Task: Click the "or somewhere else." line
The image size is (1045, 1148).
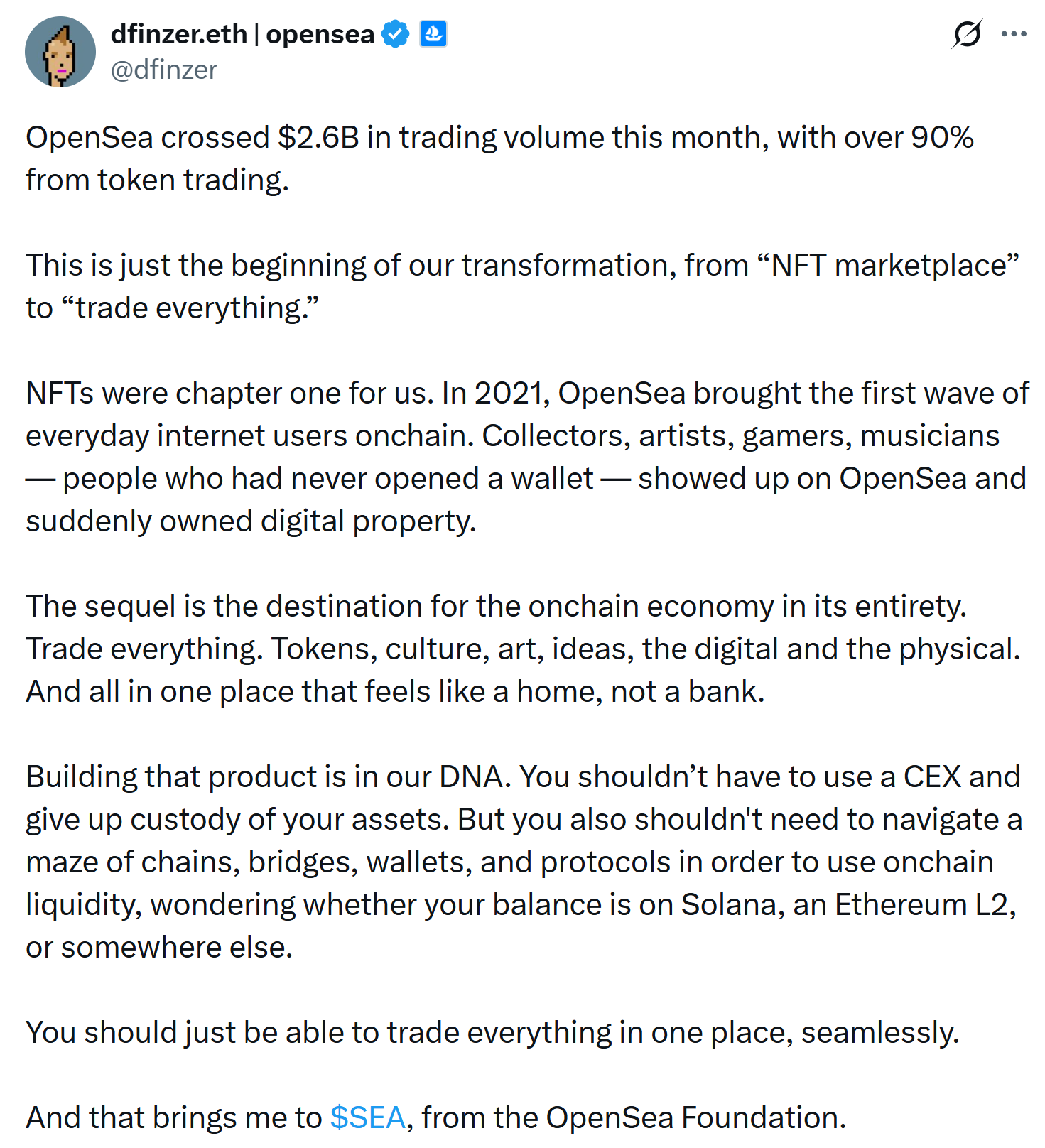Action: click(x=159, y=948)
